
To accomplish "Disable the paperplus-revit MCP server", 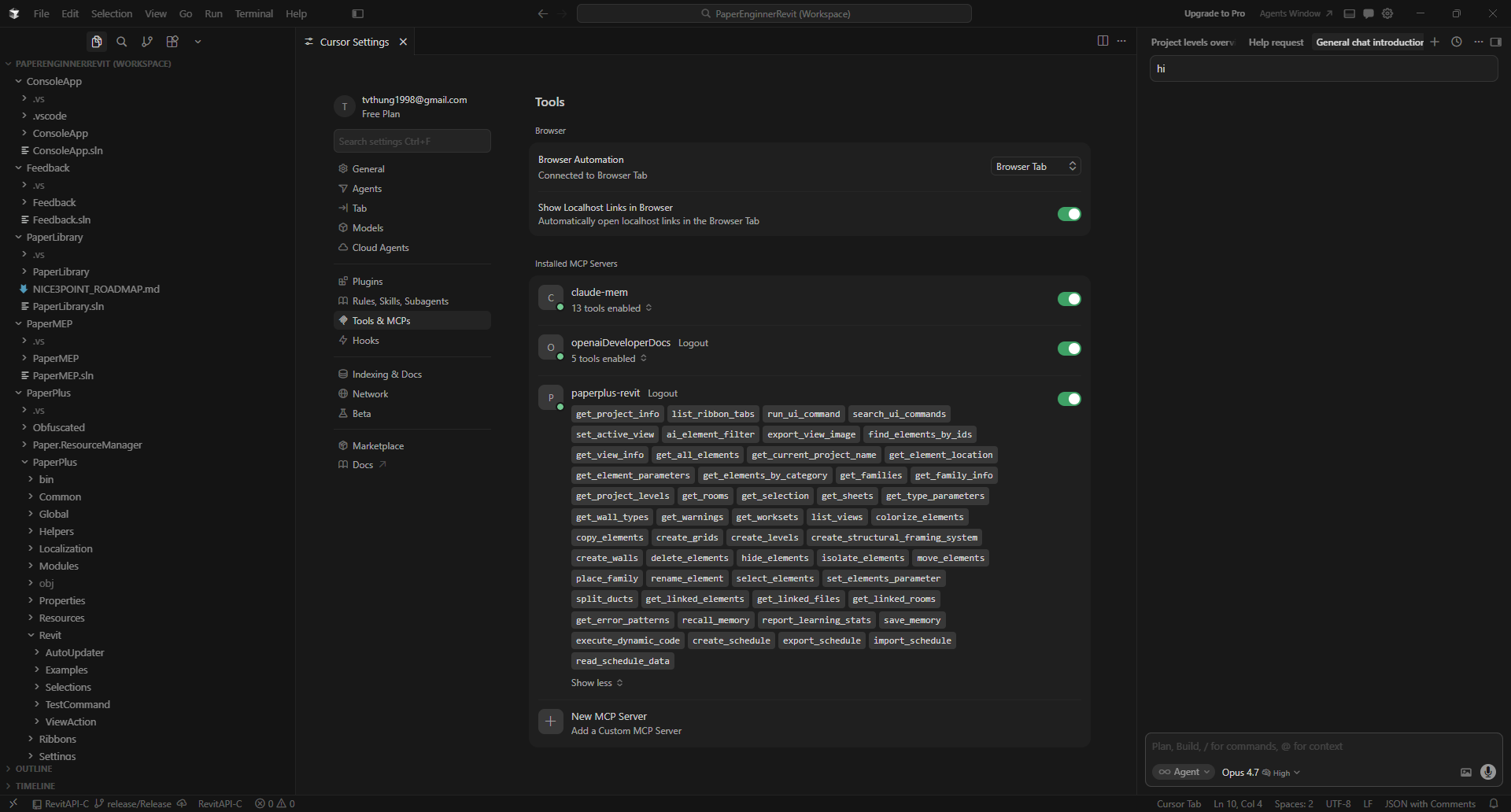I will coord(1069,399).
